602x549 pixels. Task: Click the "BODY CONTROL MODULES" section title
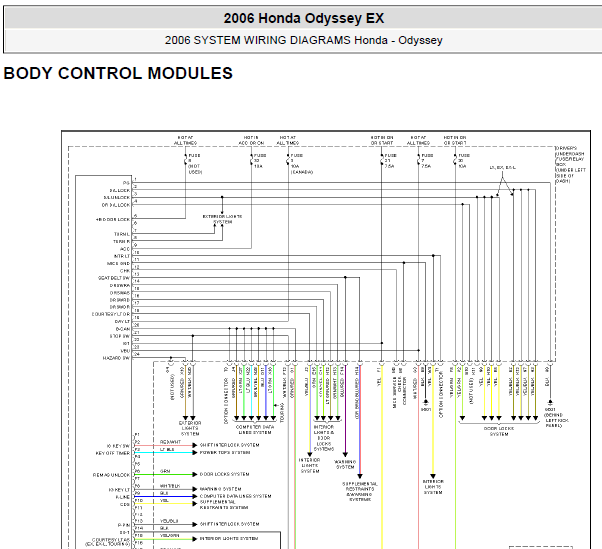[x=118, y=73]
